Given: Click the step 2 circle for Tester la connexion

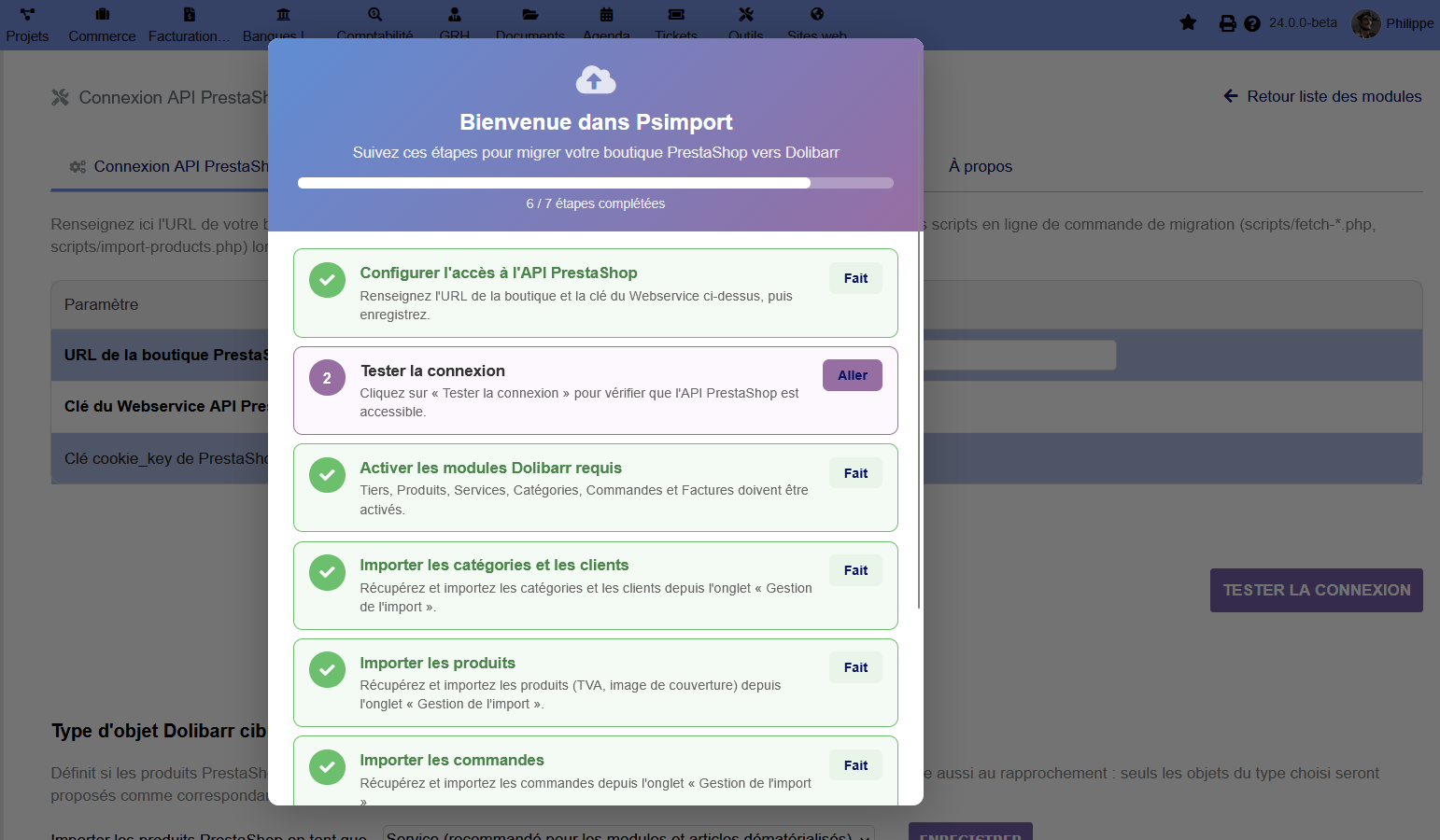Looking at the screenshot, I should (327, 378).
